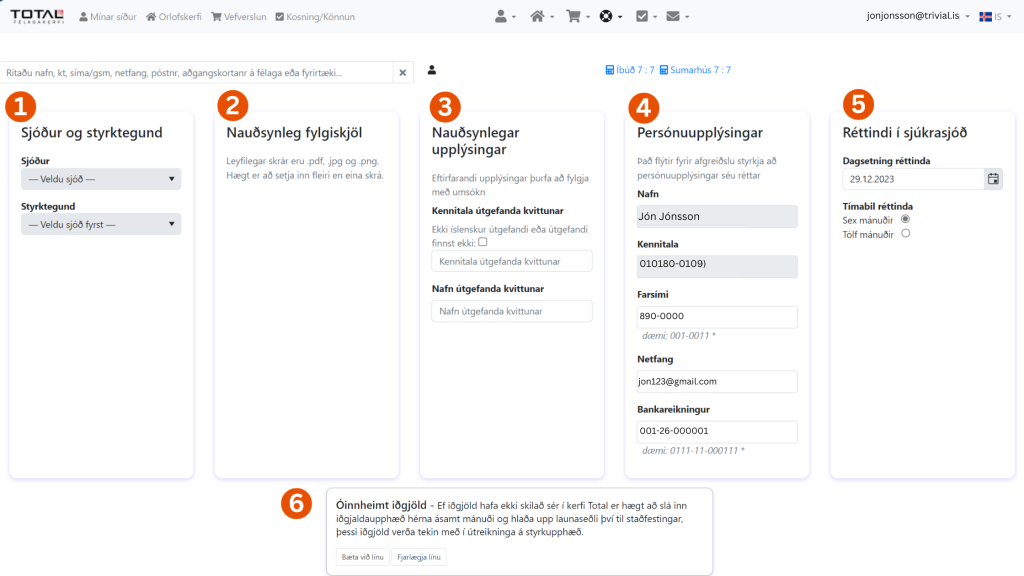
Task: Open the lifebuoy support icon menu
Action: tap(610, 16)
